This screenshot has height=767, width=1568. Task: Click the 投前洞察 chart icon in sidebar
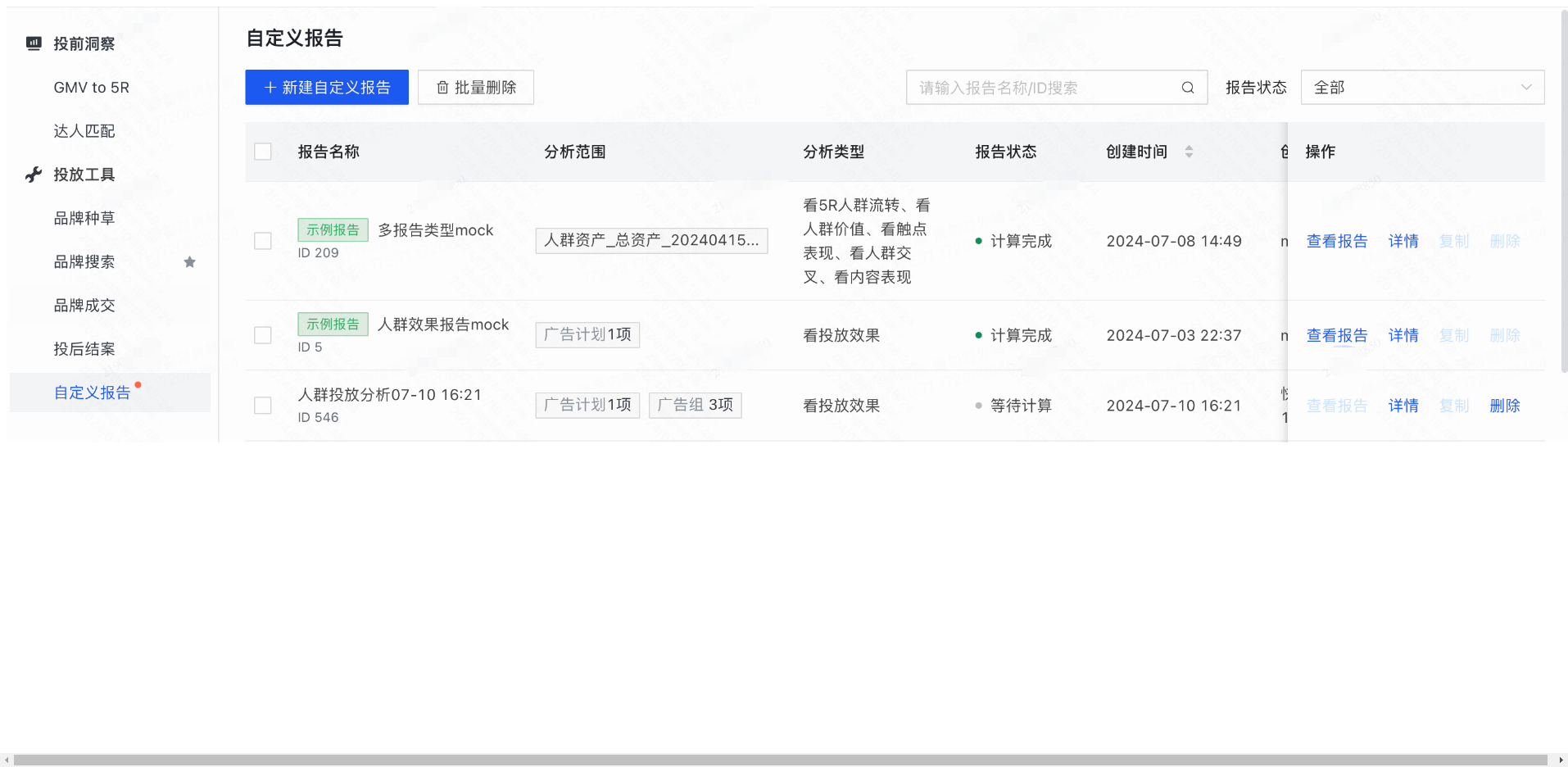34,43
